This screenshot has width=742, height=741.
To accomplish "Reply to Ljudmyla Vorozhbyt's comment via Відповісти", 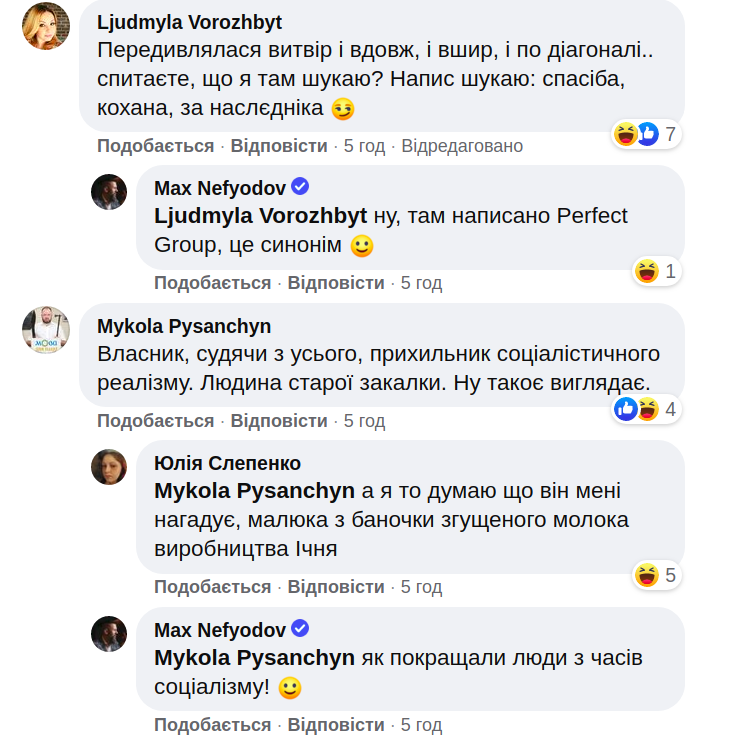I will coord(279,146).
